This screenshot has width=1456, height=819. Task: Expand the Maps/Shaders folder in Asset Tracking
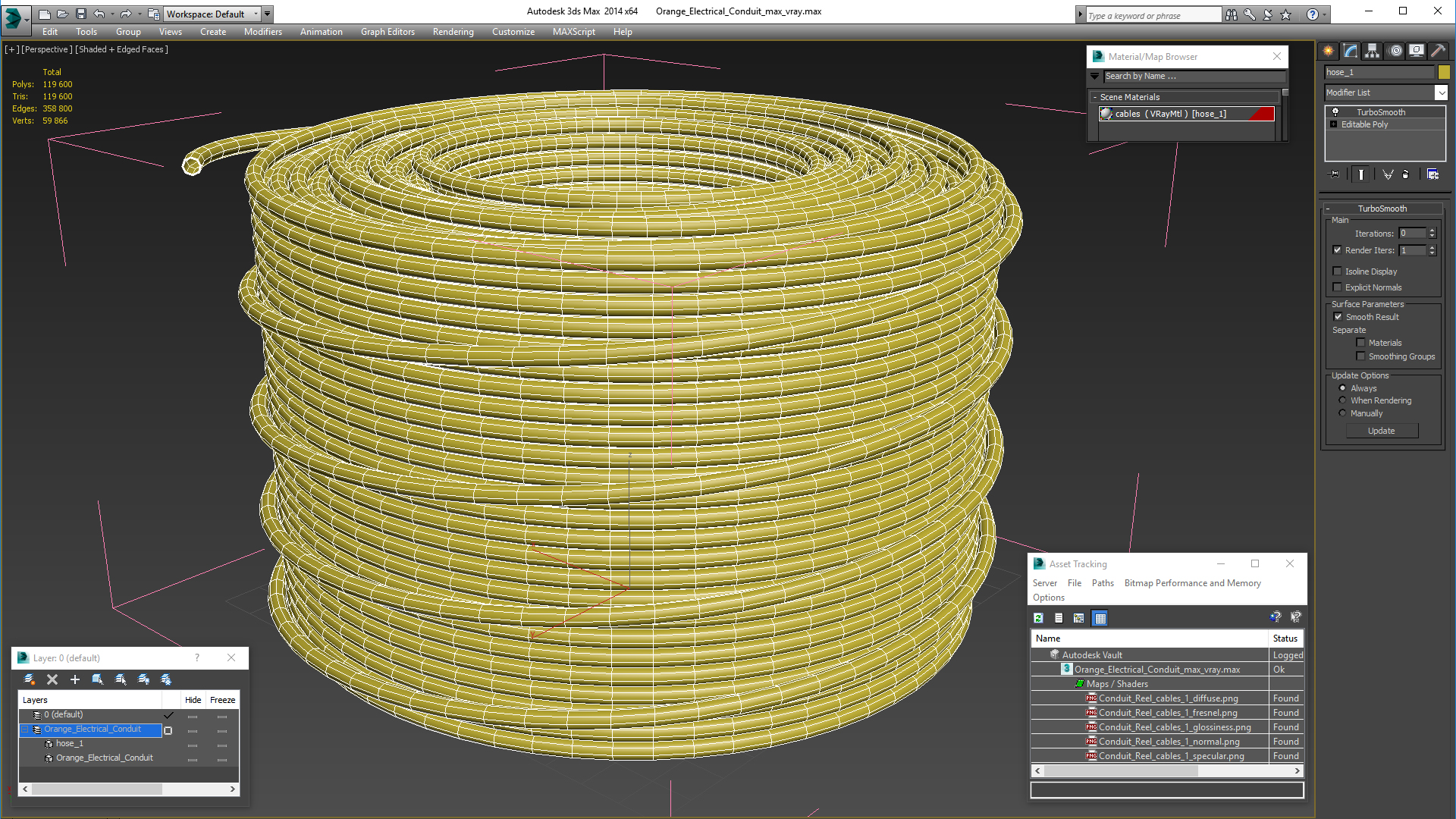pyautogui.click(x=1079, y=683)
